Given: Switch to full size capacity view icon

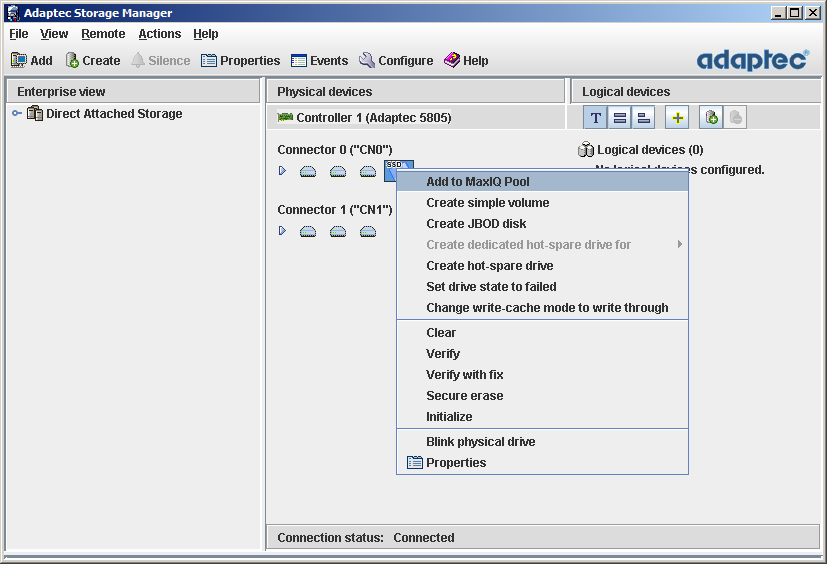Looking at the screenshot, I should [x=620, y=118].
